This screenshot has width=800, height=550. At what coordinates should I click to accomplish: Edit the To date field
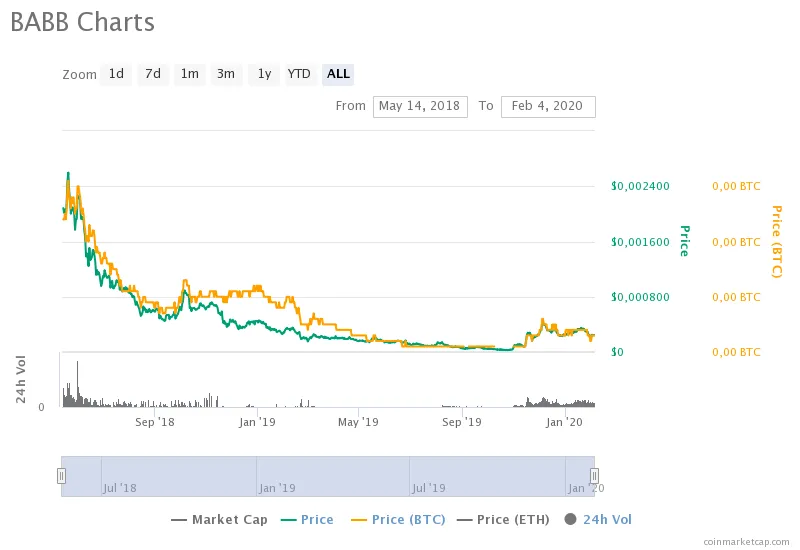click(x=548, y=106)
